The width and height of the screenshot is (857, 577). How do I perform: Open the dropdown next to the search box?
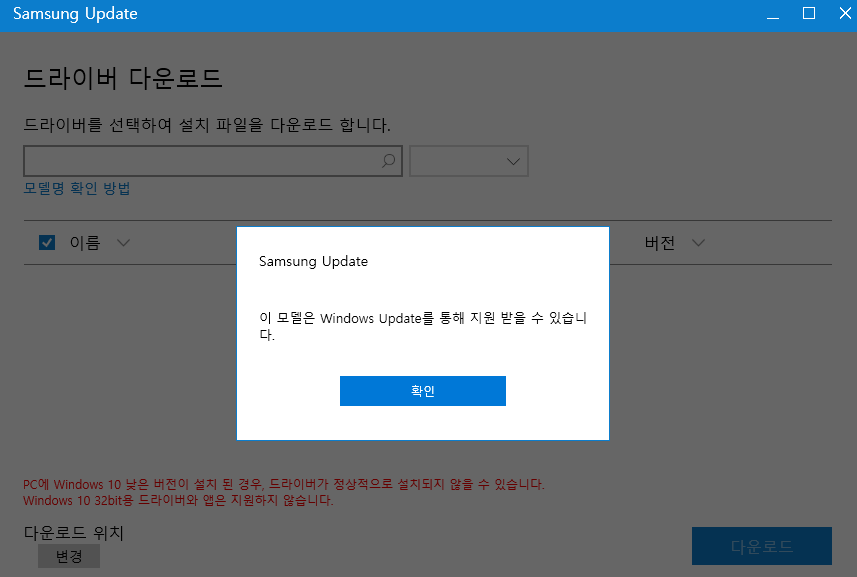(x=469, y=161)
